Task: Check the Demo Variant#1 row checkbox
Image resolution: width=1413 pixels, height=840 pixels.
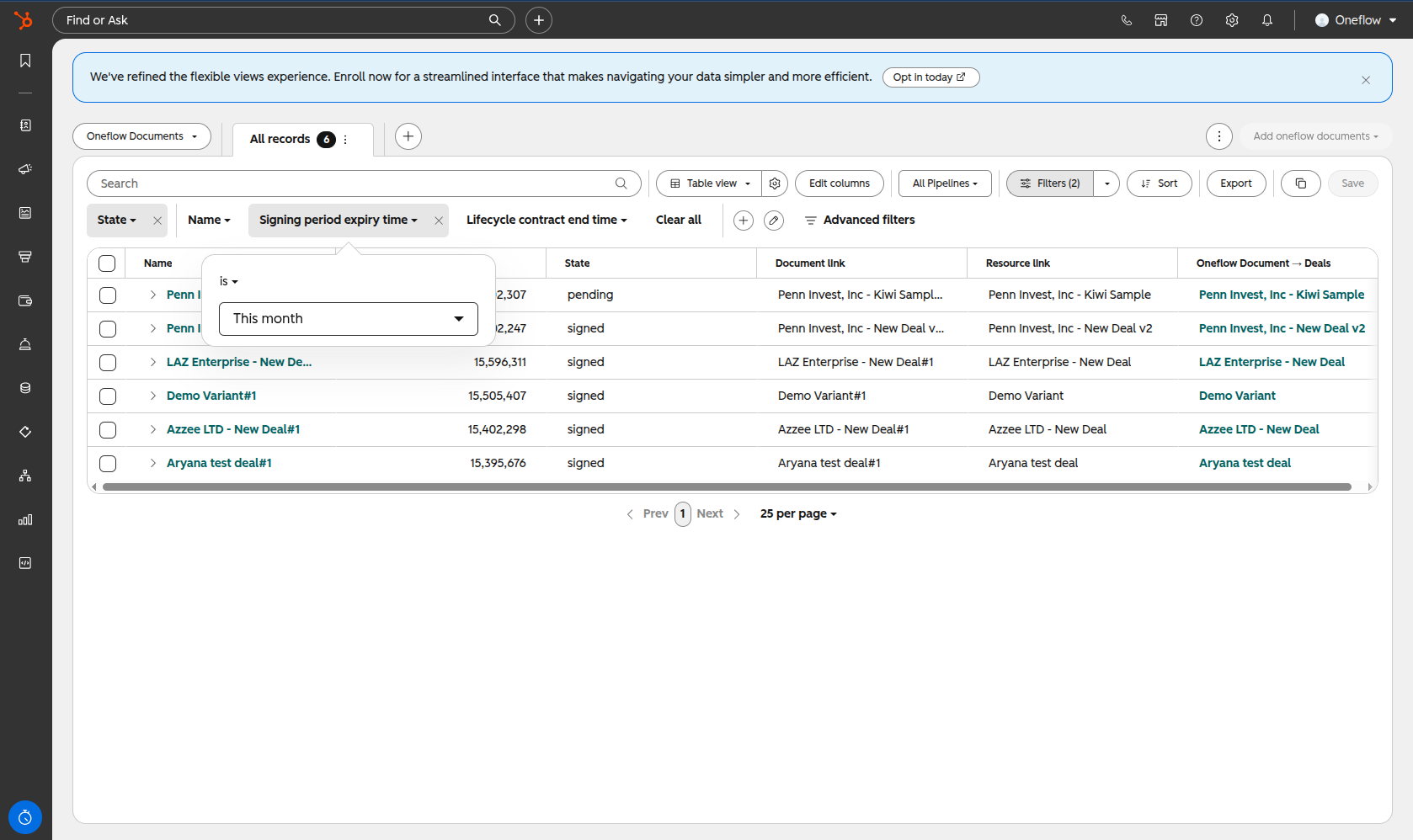Action: pyautogui.click(x=108, y=396)
